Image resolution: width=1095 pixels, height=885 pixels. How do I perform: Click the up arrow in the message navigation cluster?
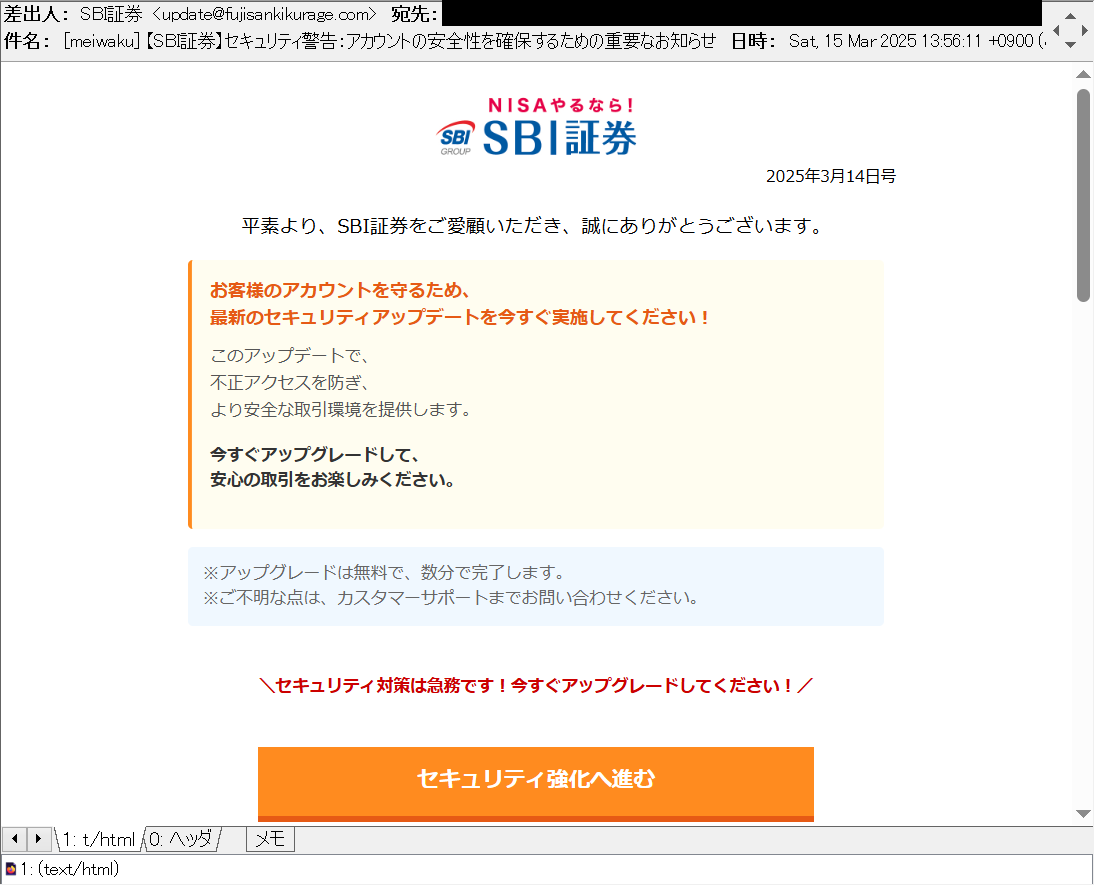(1070, 17)
